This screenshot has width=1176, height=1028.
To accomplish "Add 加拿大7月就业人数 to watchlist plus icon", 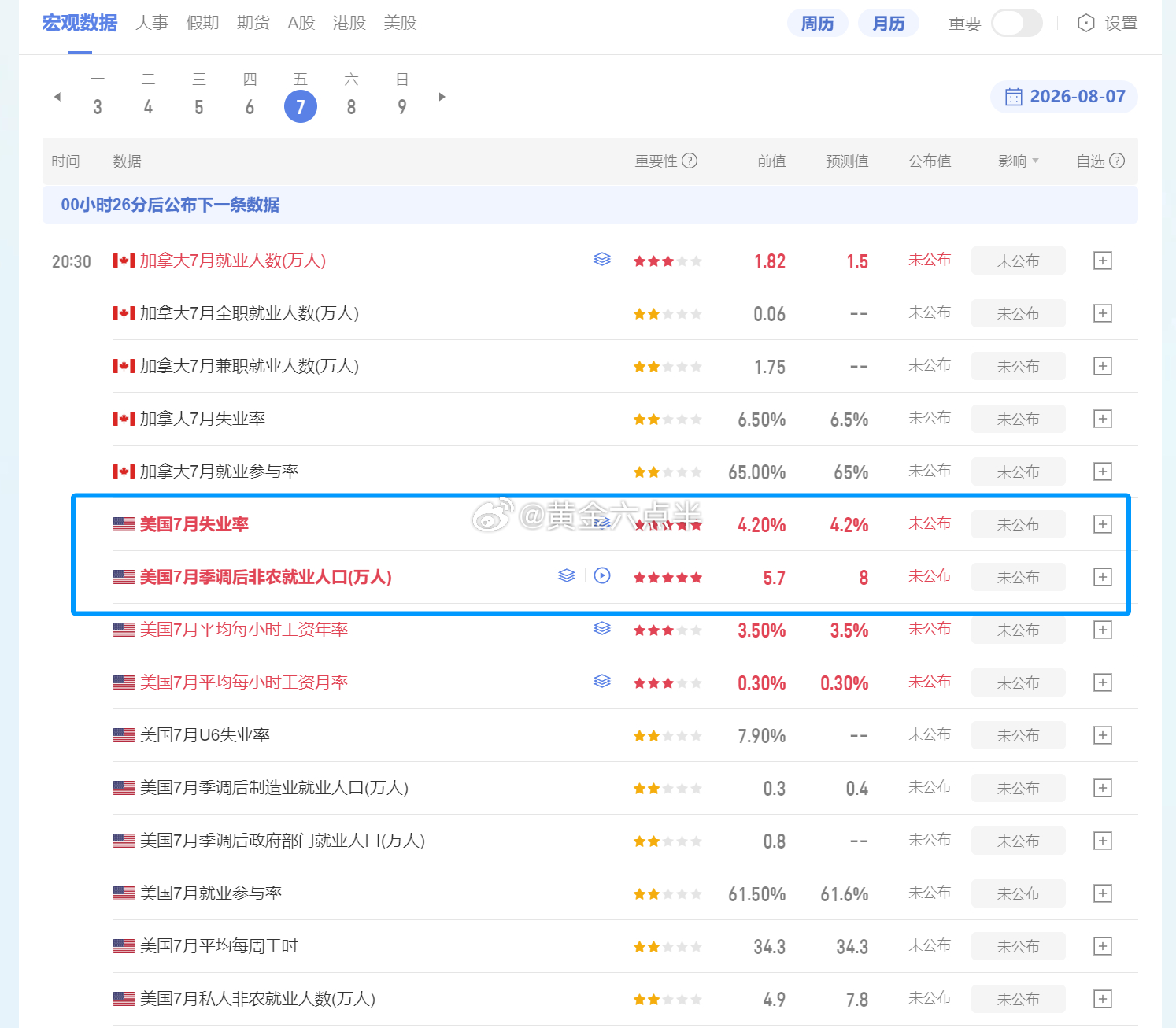I will [x=1103, y=261].
